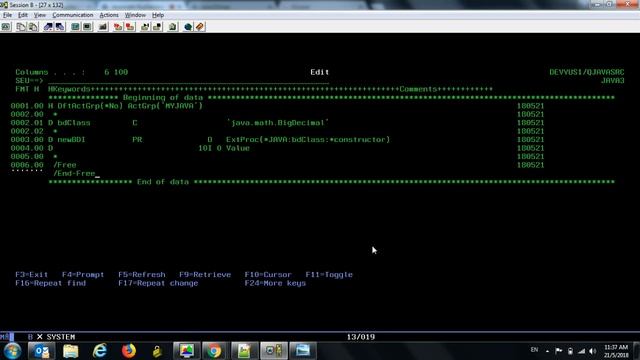The height and width of the screenshot is (360, 640).
Task: Click the SYSTEM status bar indicator
Action: click(x=61, y=337)
